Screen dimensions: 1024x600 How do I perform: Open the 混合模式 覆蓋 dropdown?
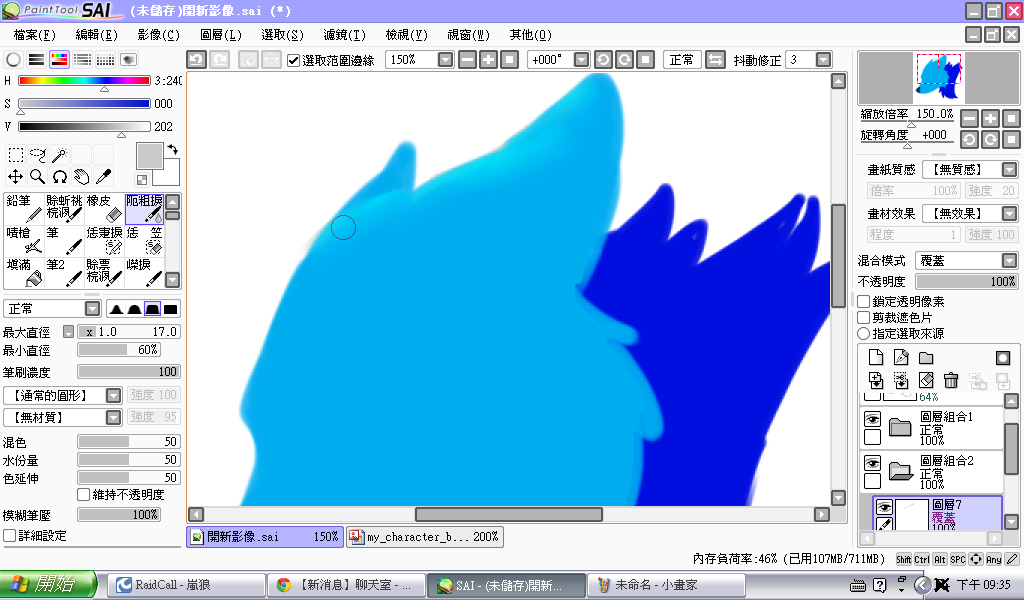pos(1009,261)
